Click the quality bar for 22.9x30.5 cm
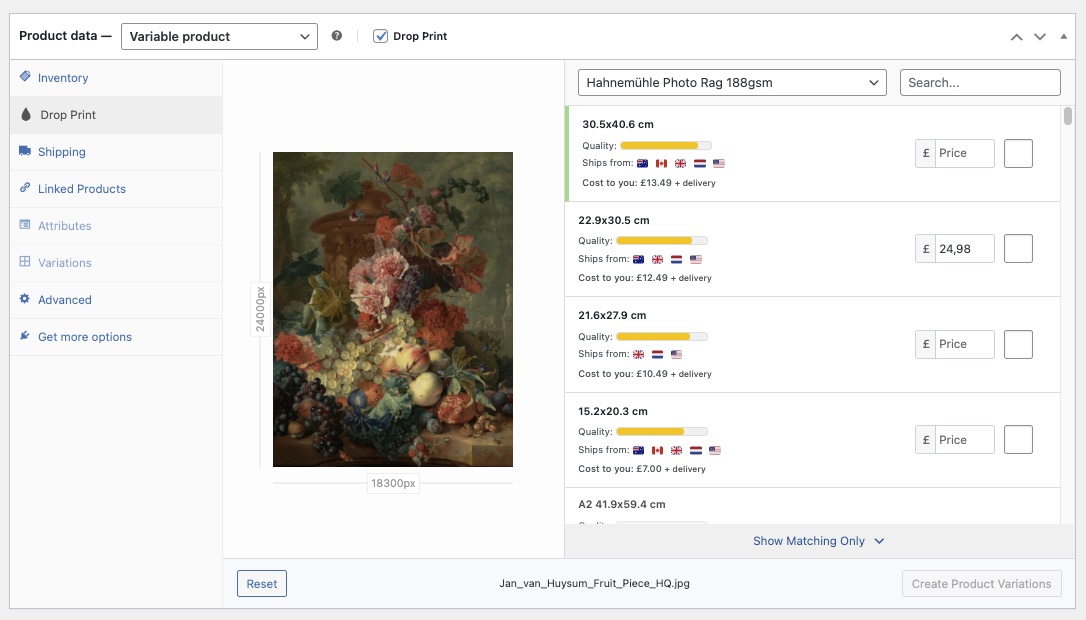The width and height of the screenshot is (1086, 620). 661,240
